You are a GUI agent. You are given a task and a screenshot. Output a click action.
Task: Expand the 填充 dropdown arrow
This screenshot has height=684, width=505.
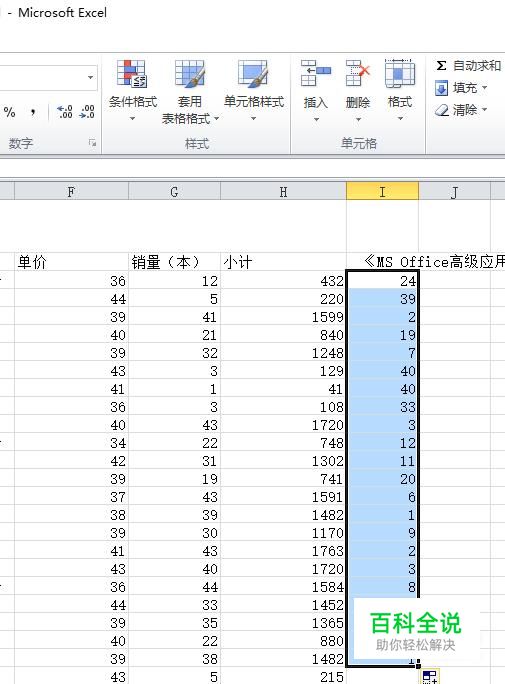pos(485,88)
